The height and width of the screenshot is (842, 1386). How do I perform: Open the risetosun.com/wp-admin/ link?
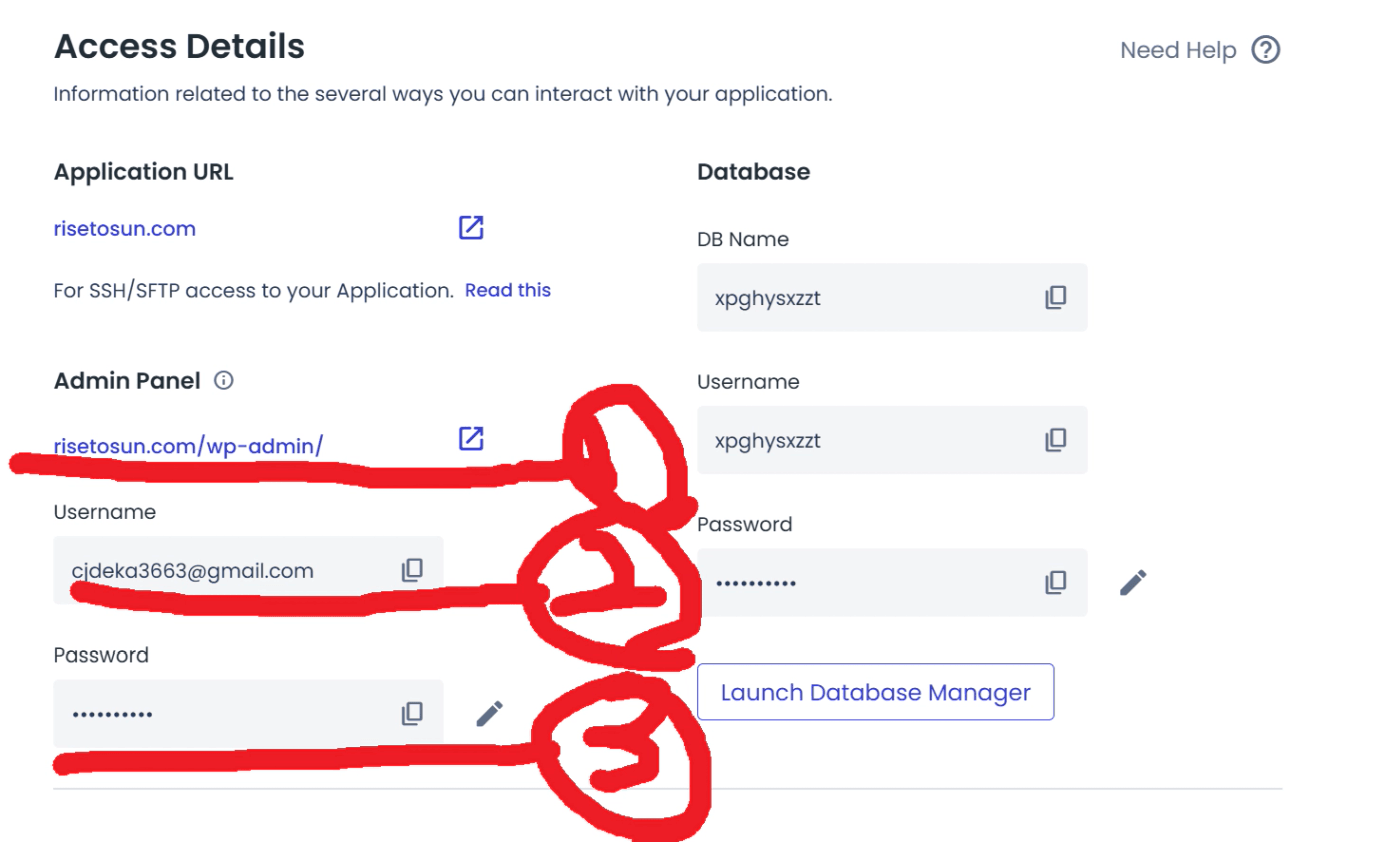(188, 446)
